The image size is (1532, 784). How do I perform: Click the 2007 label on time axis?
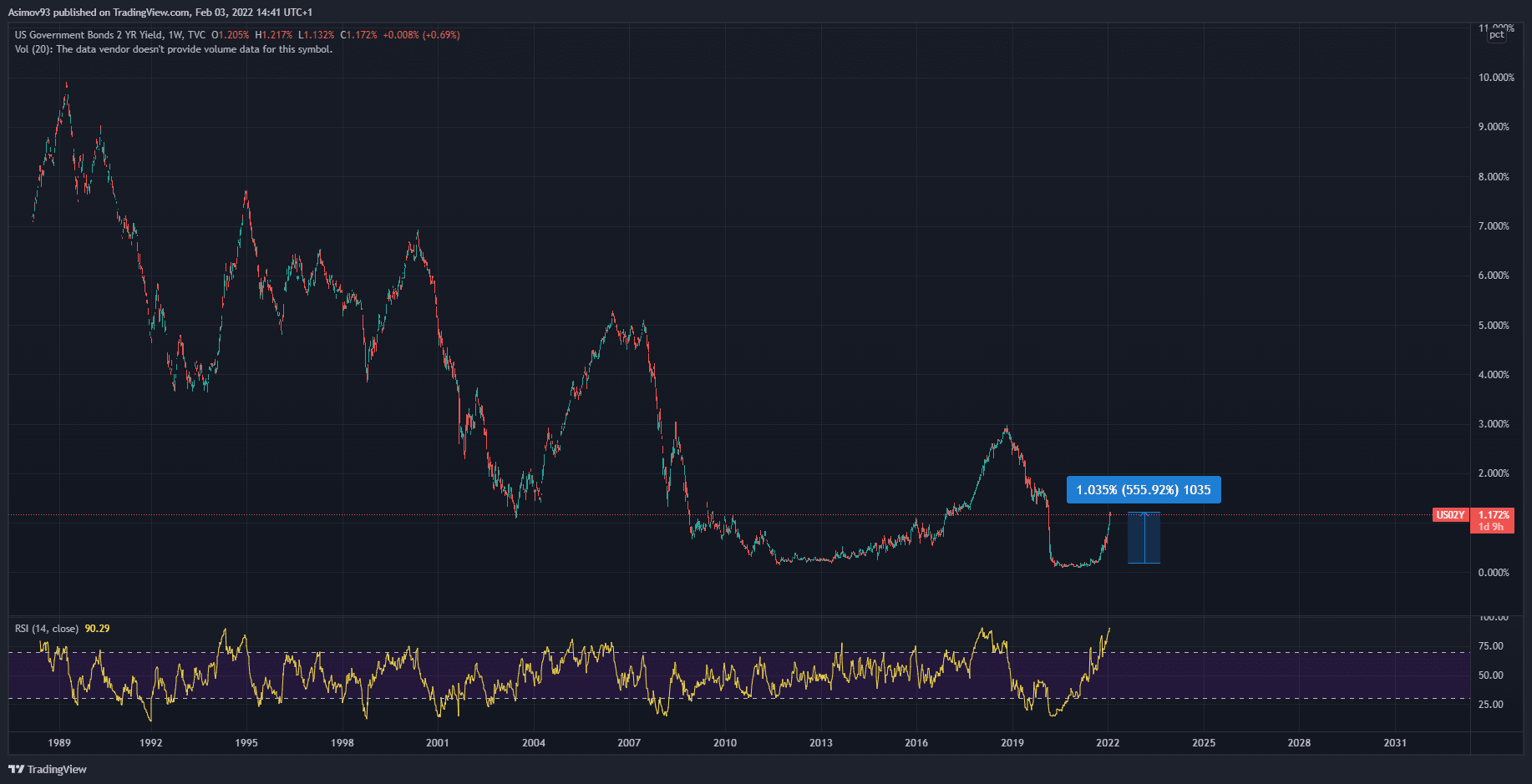(x=629, y=742)
